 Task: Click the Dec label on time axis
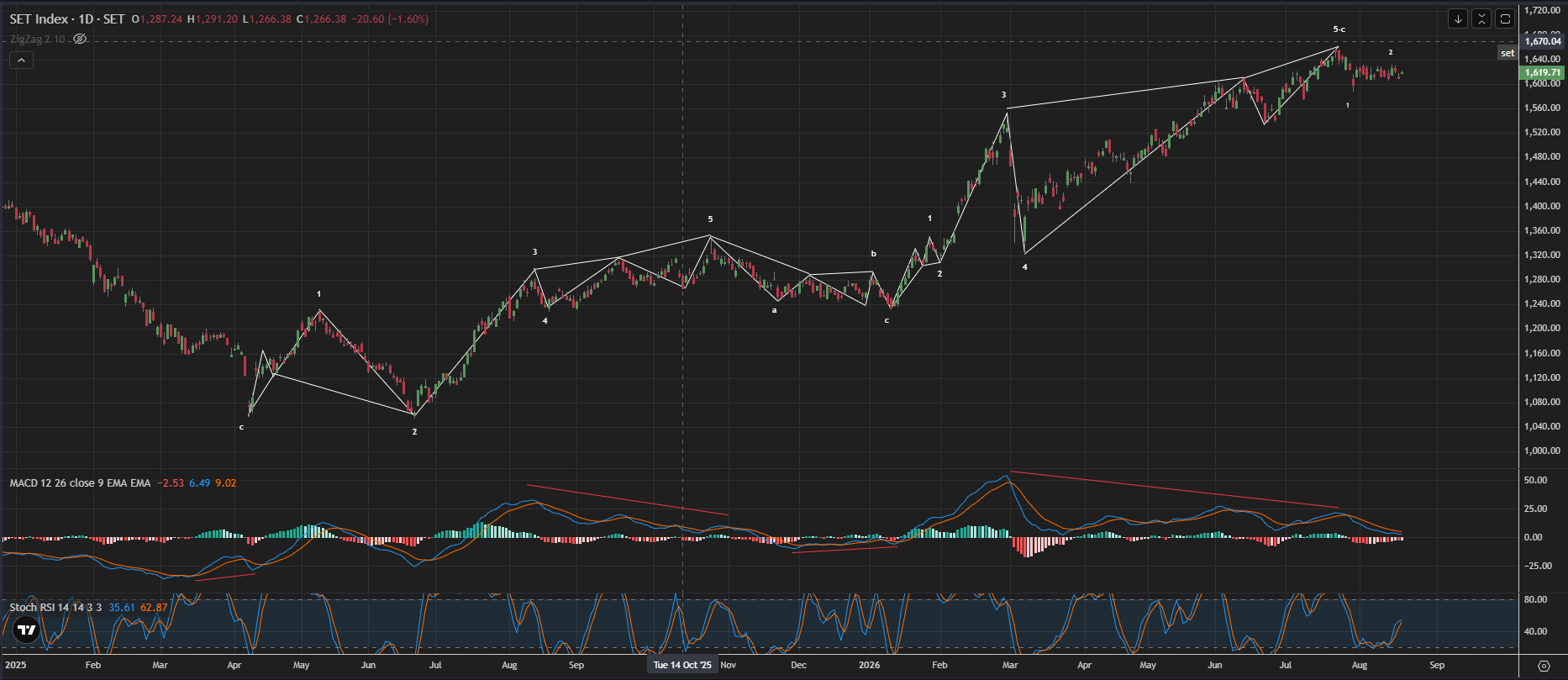[x=798, y=665]
